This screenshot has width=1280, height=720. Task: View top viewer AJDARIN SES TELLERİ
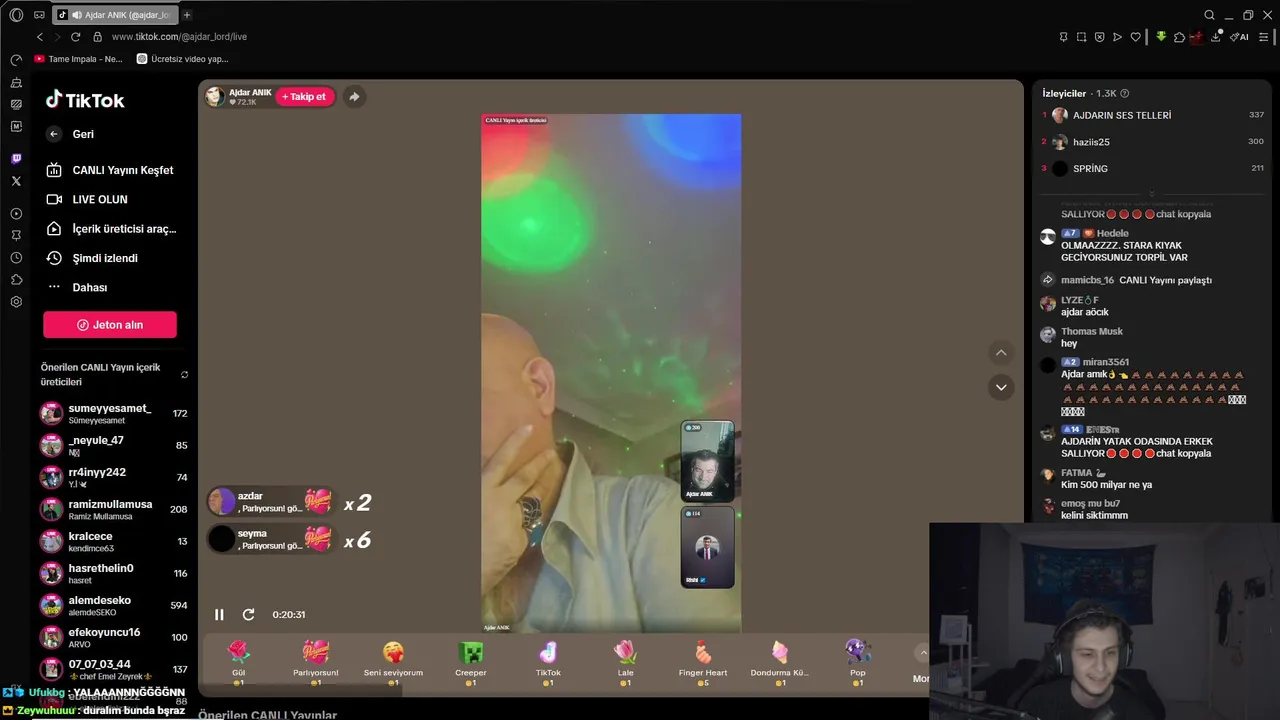point(1152,115)
